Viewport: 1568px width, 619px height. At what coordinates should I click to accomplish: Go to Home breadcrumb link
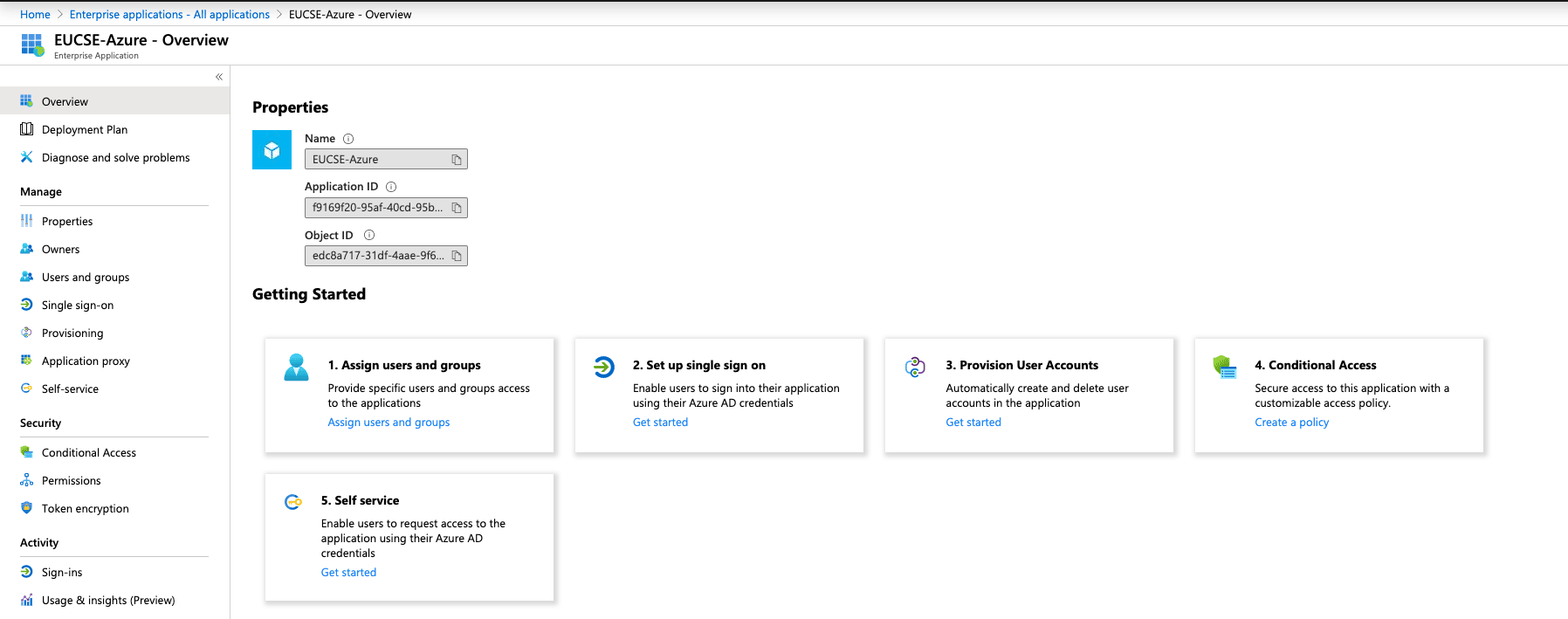coord(35,14)
